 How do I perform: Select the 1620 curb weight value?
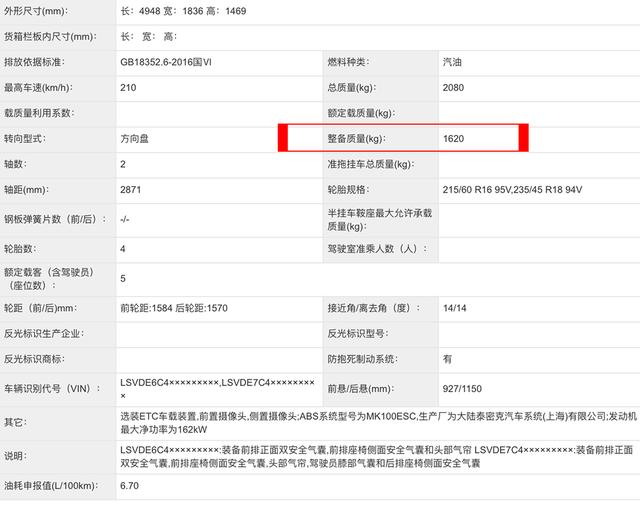click(x=453, y=139)
